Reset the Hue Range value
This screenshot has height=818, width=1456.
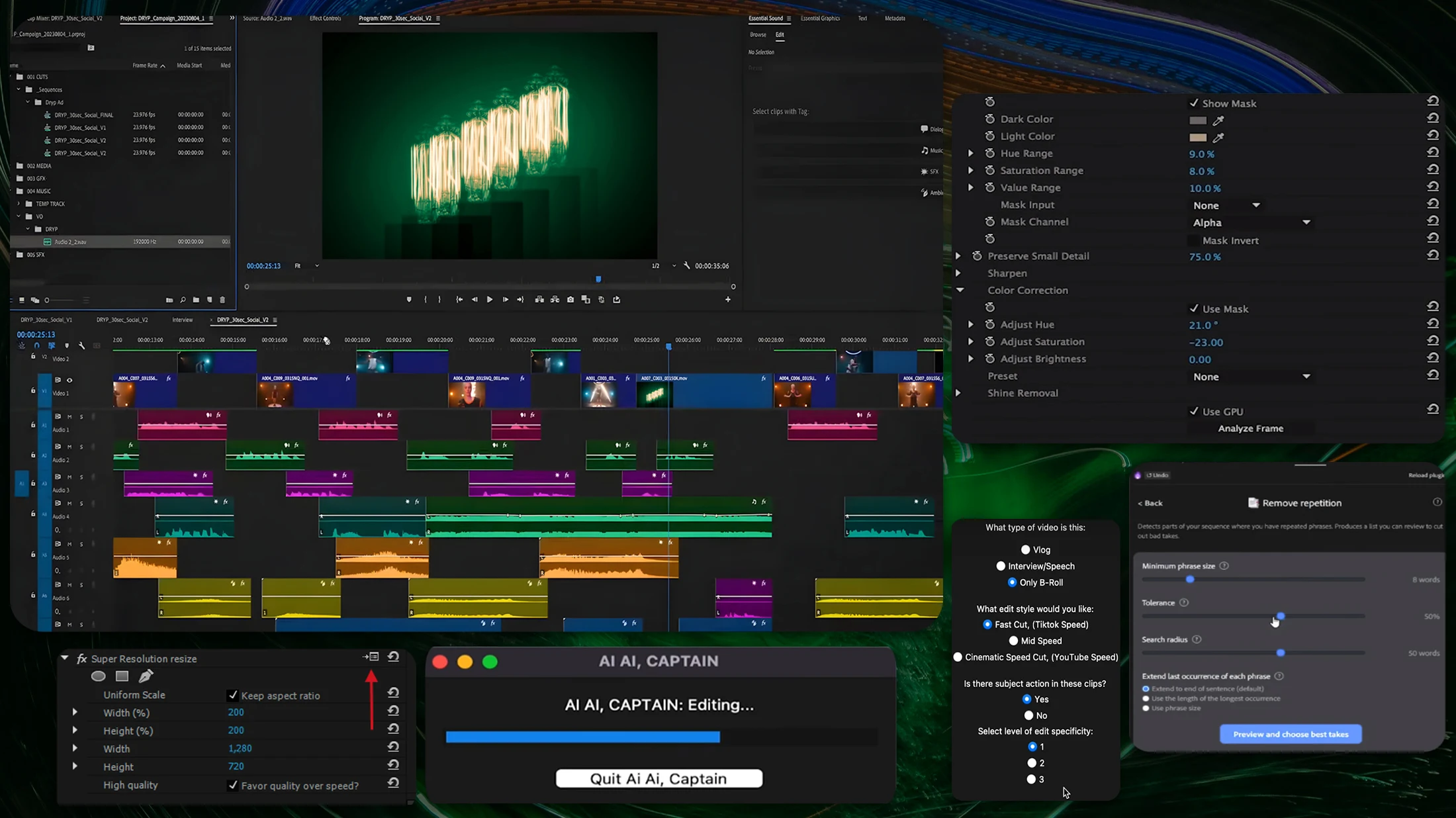pos(1433,153)
